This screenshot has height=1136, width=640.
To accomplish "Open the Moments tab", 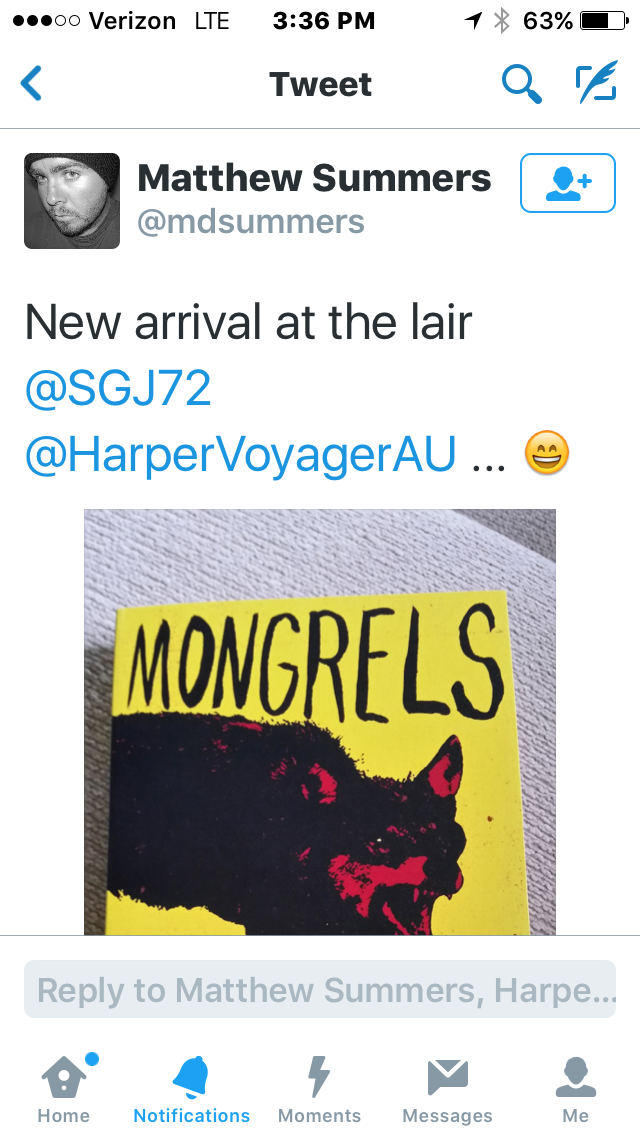I will (319, 1088).
